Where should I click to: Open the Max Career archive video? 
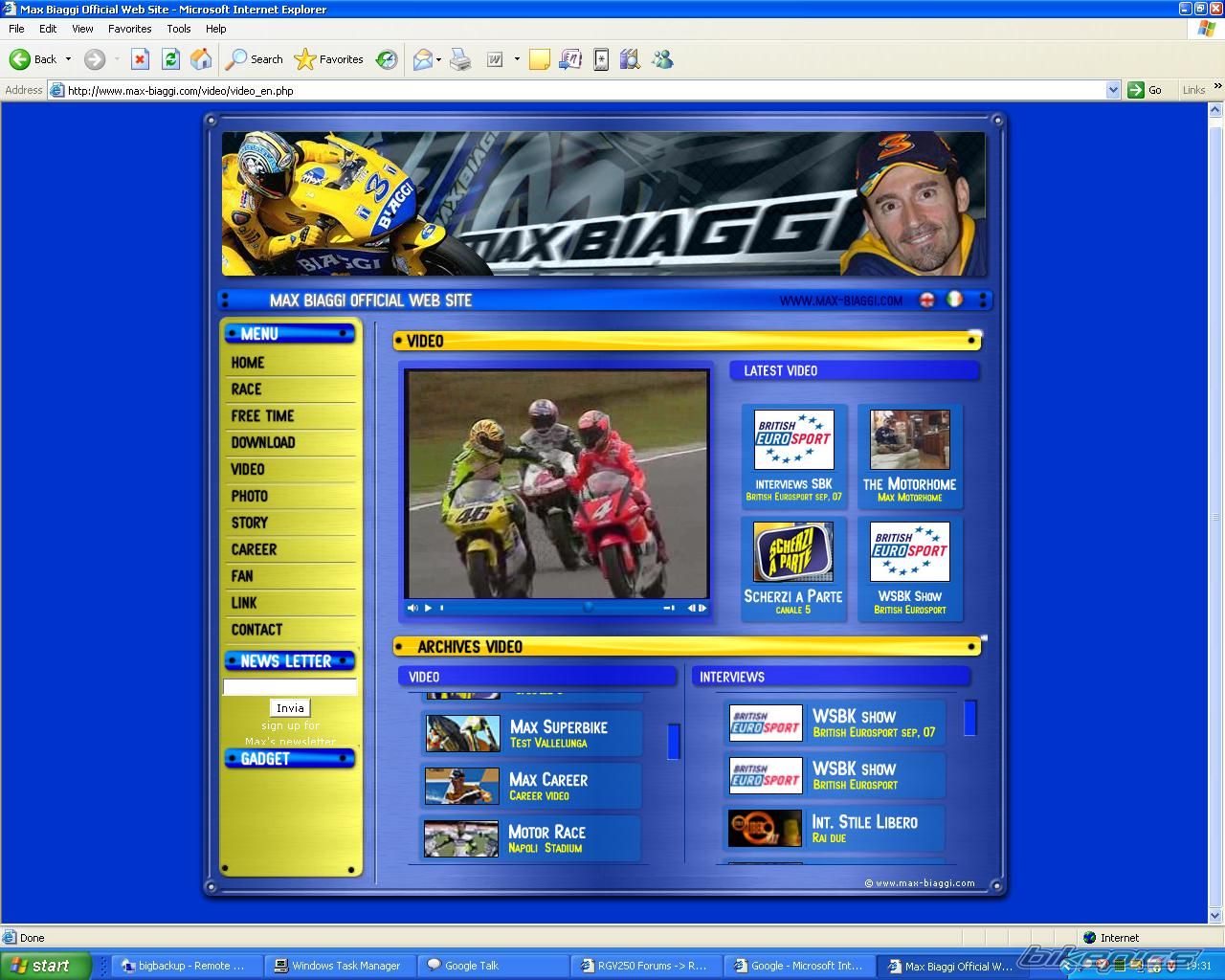tap(531, 786)
